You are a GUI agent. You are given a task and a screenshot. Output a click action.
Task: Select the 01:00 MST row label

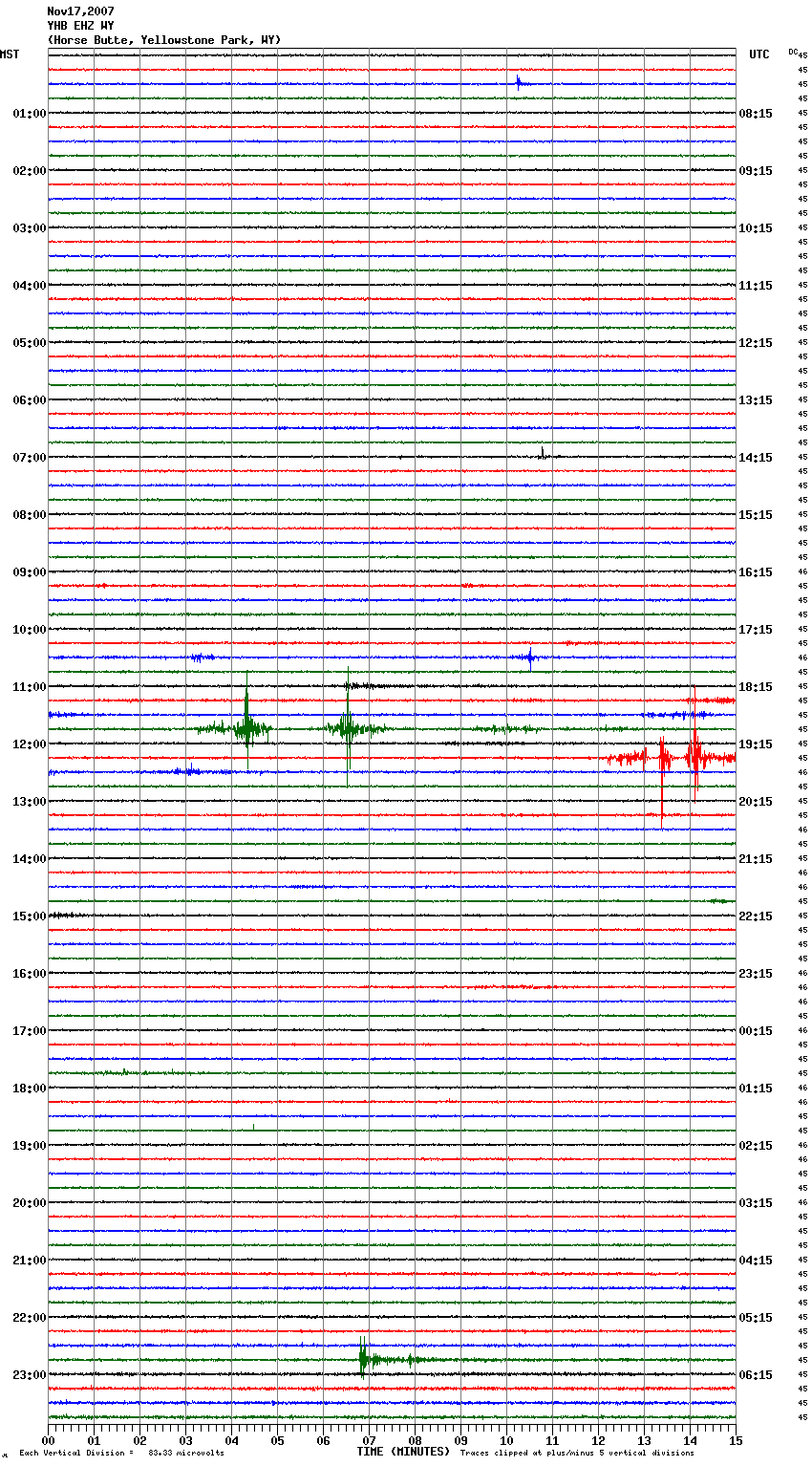pos(29,114)
